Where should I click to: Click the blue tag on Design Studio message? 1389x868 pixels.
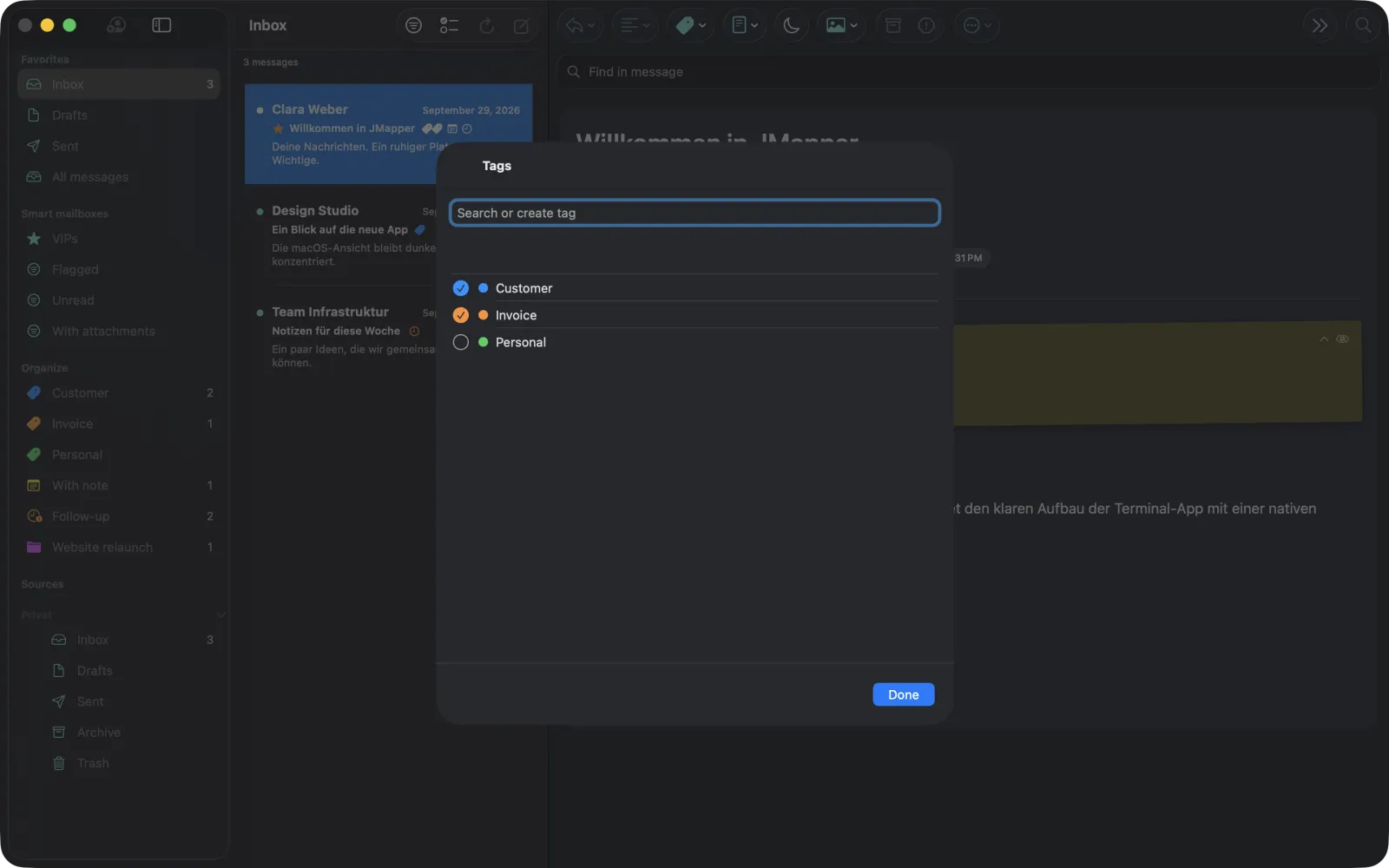(420, 230)
